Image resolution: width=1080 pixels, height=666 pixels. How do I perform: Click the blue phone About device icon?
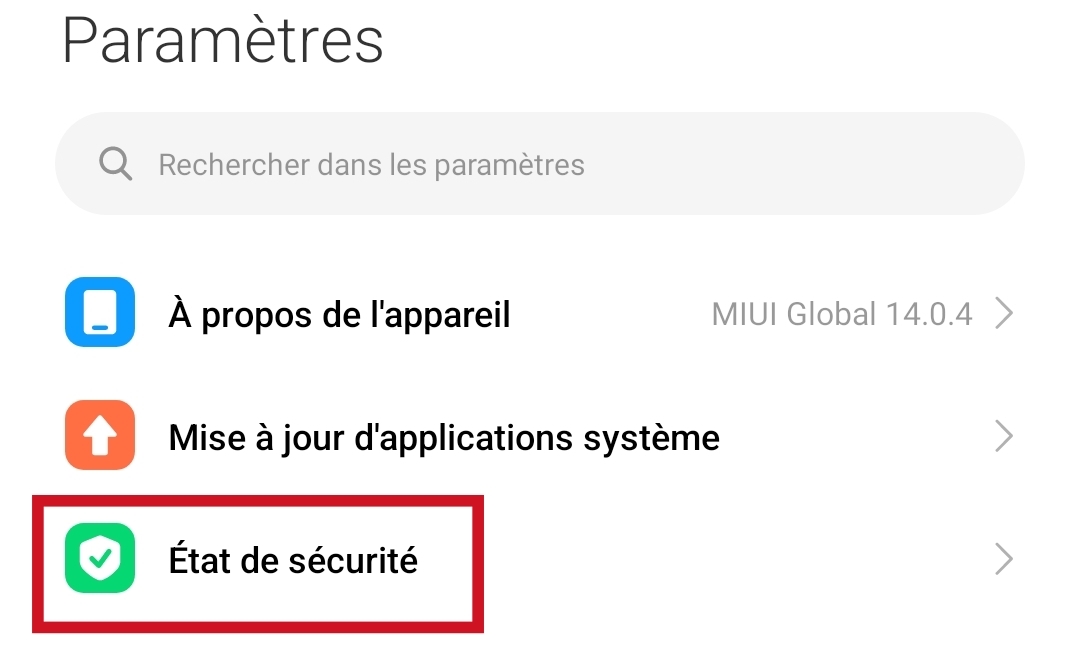(x=99, y=313)
